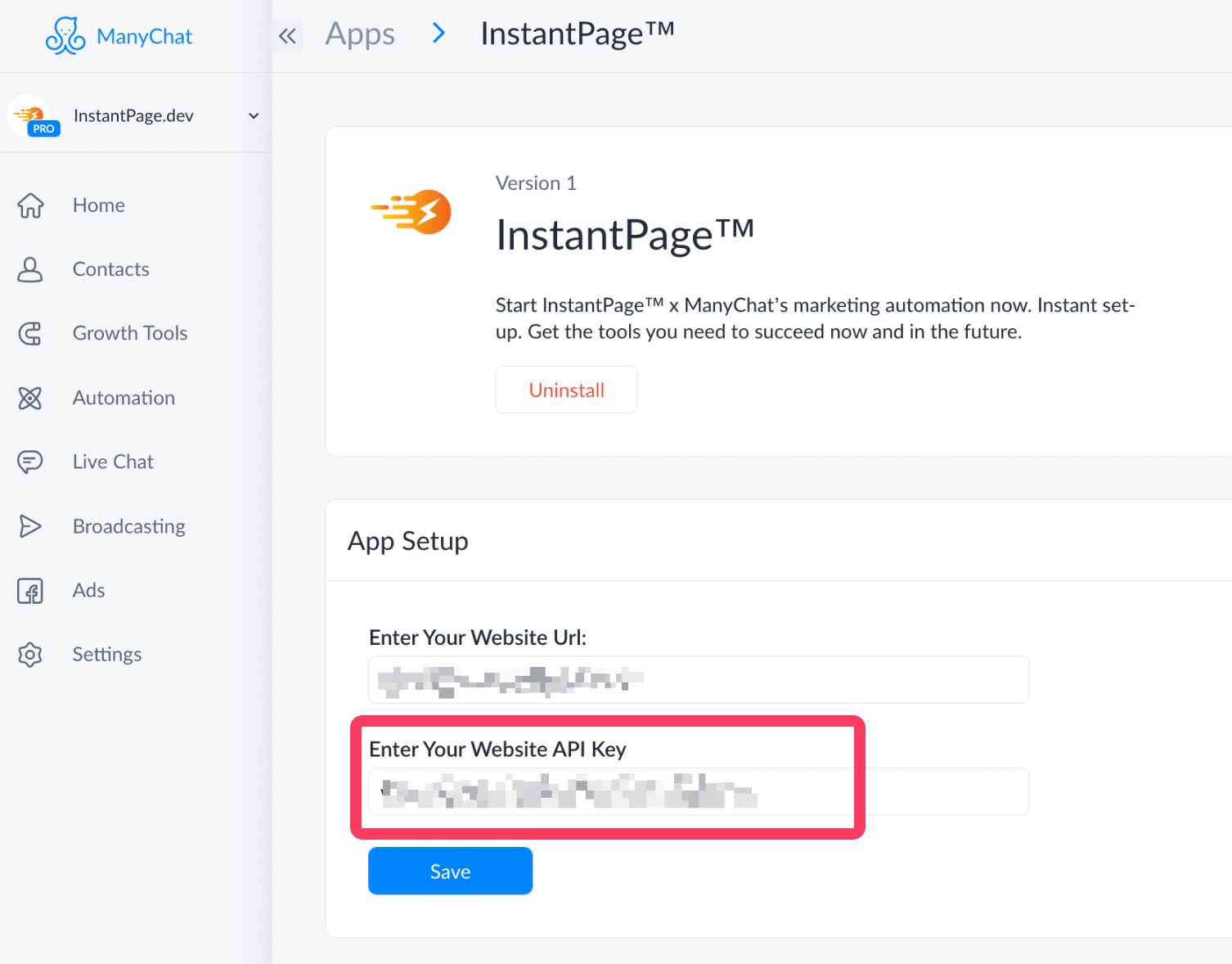1232x964 pixels.
Task: Click the Growth Tools magnet icon
Action: coord(30,333)
